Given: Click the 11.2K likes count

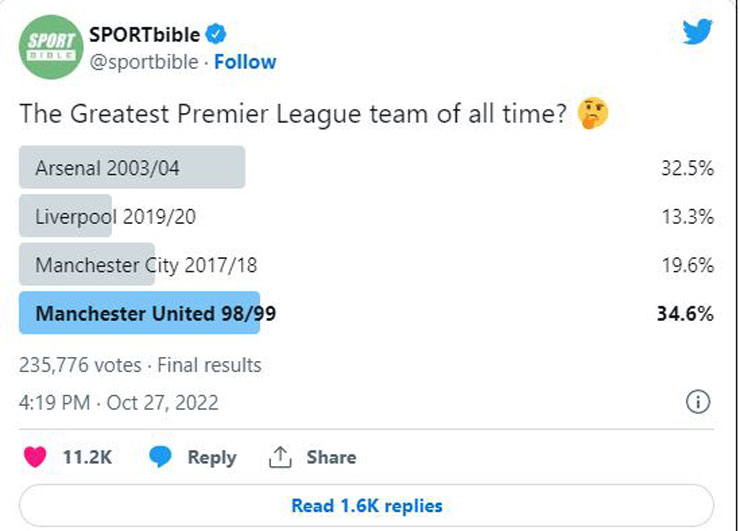Looking at the screenshot, I should tap(87, 457).
